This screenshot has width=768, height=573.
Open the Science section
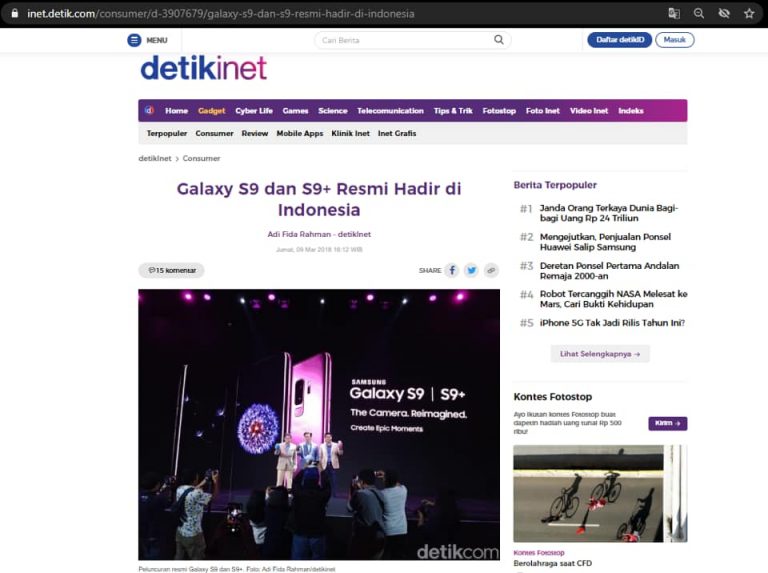[x=333, y=111]
